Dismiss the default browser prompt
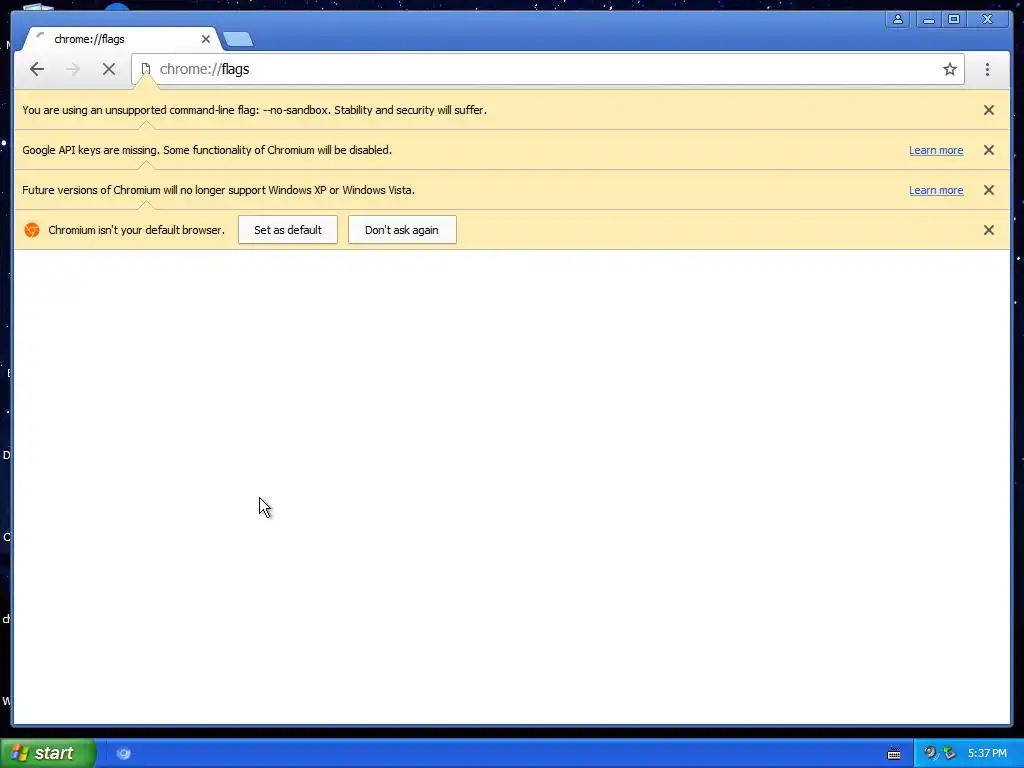 pyautogui.click(x=989, y=230)
